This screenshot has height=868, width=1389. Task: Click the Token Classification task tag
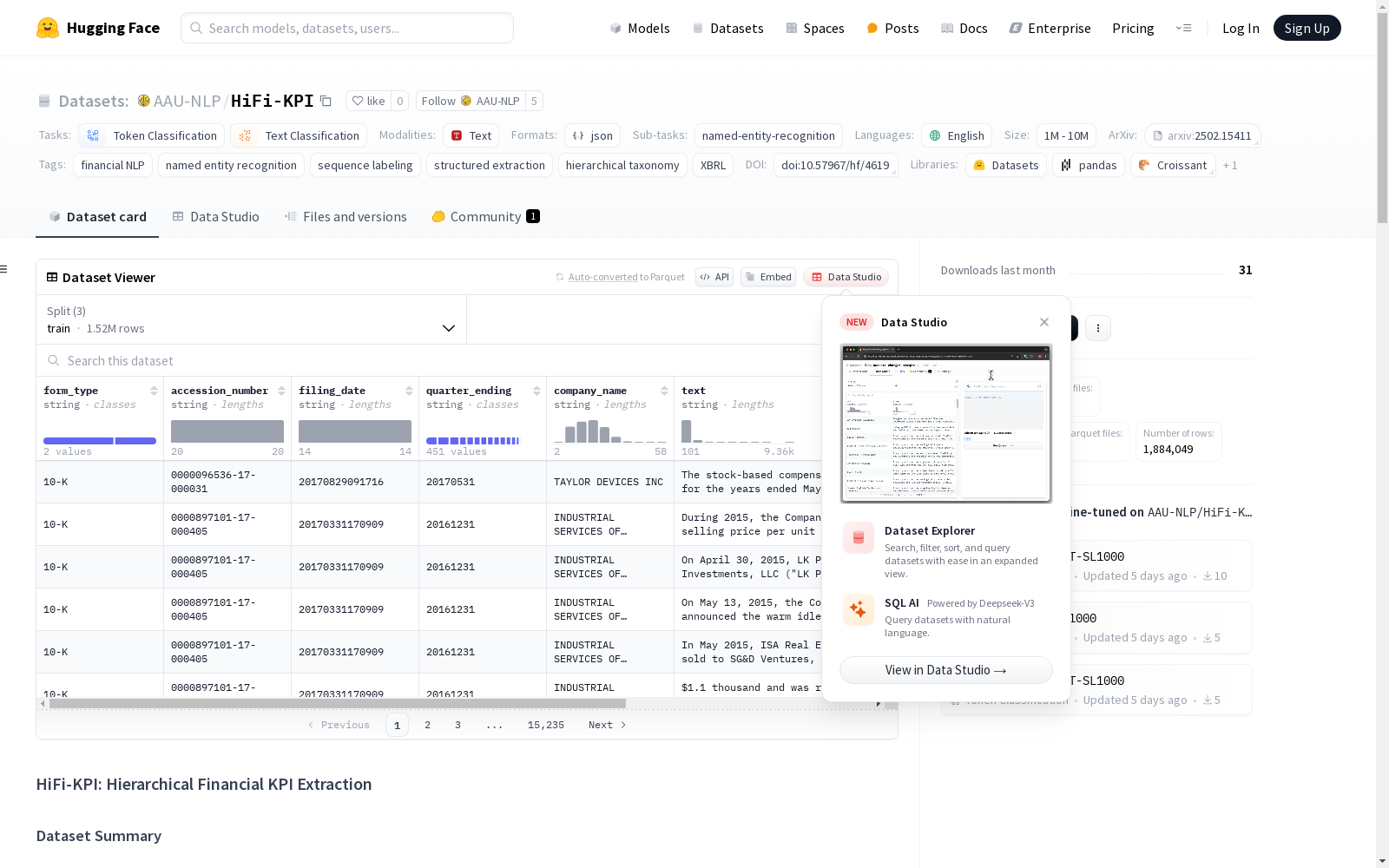152,135
